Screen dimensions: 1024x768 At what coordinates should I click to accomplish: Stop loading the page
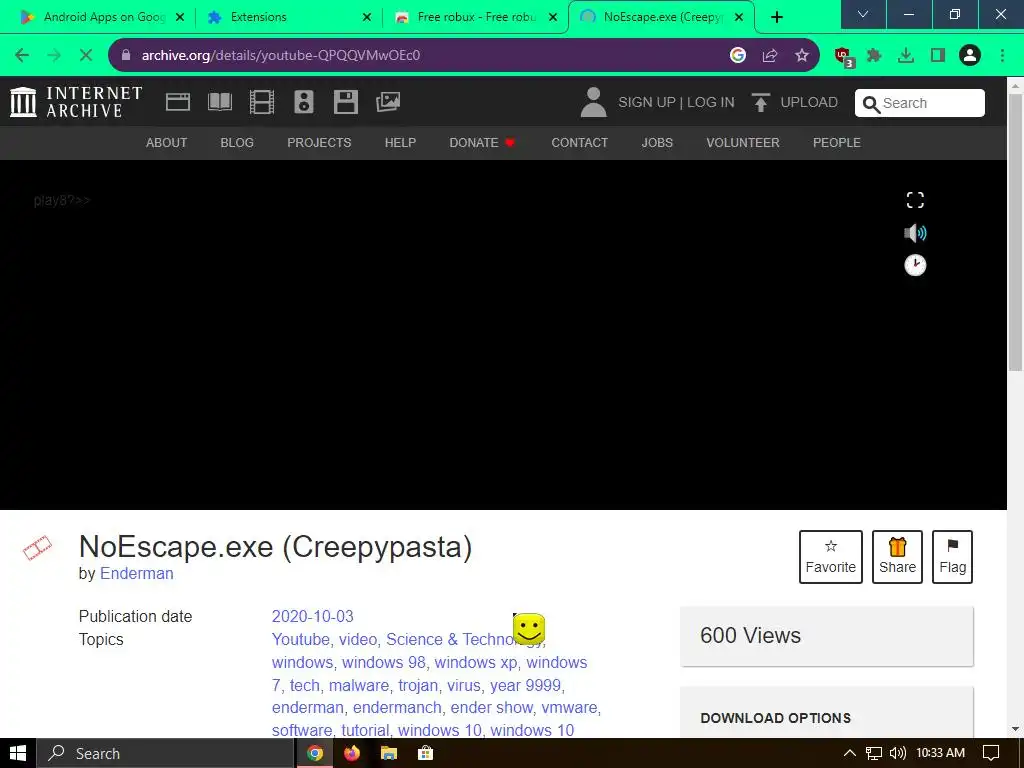point(86,56)
